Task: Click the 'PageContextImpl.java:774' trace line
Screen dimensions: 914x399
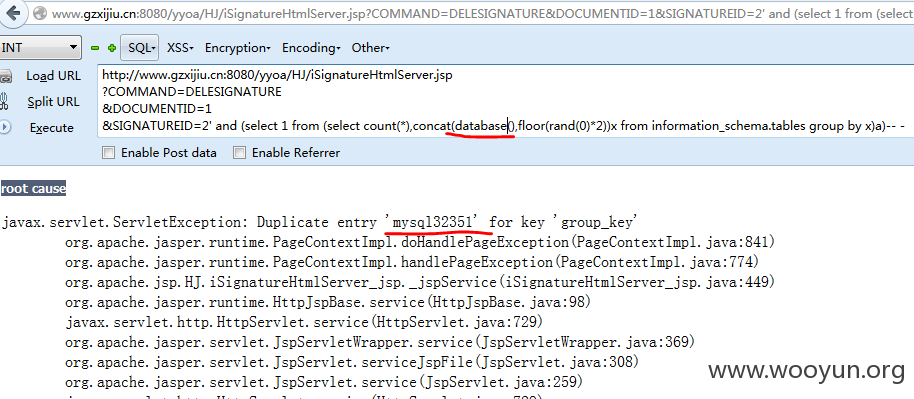Action: tap(412, 262)
